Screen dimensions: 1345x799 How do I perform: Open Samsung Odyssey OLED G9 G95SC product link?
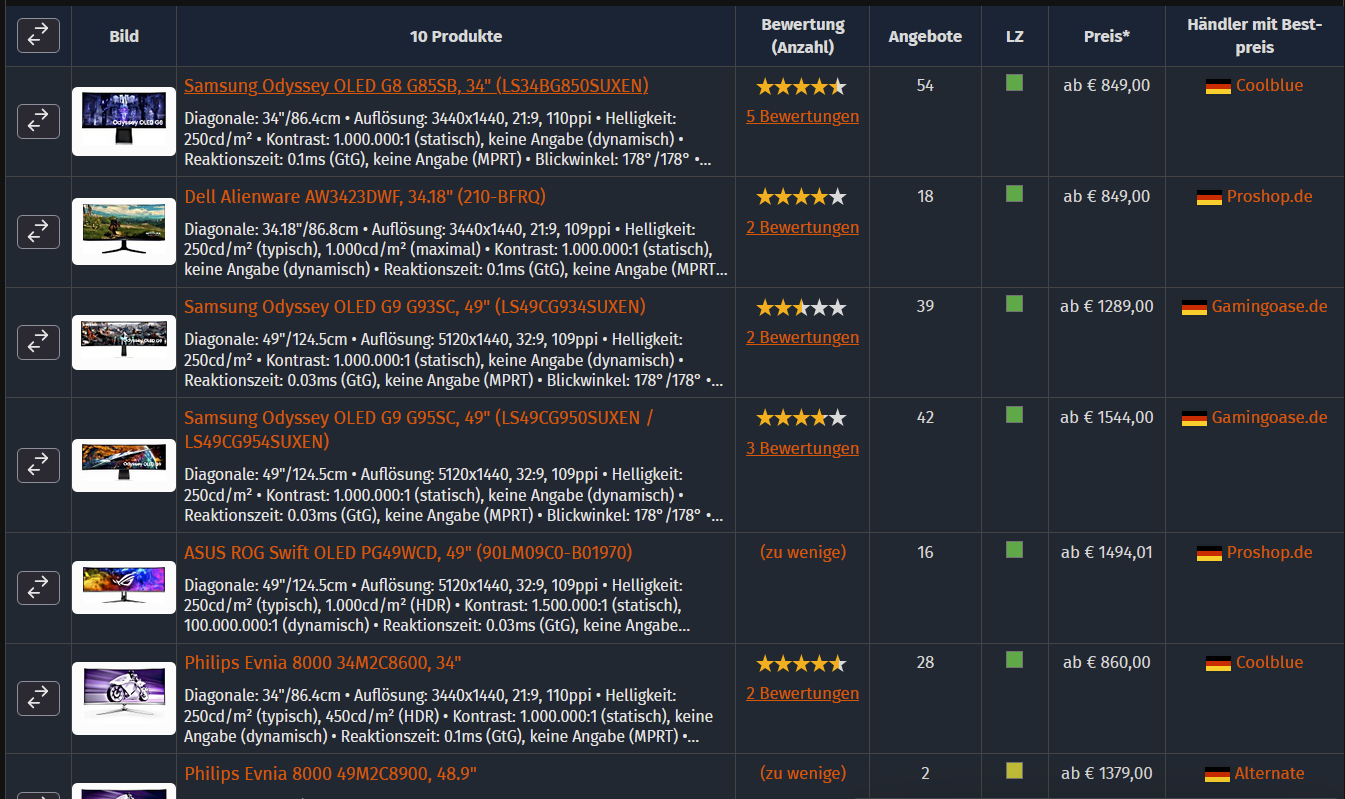click(419, 429)
